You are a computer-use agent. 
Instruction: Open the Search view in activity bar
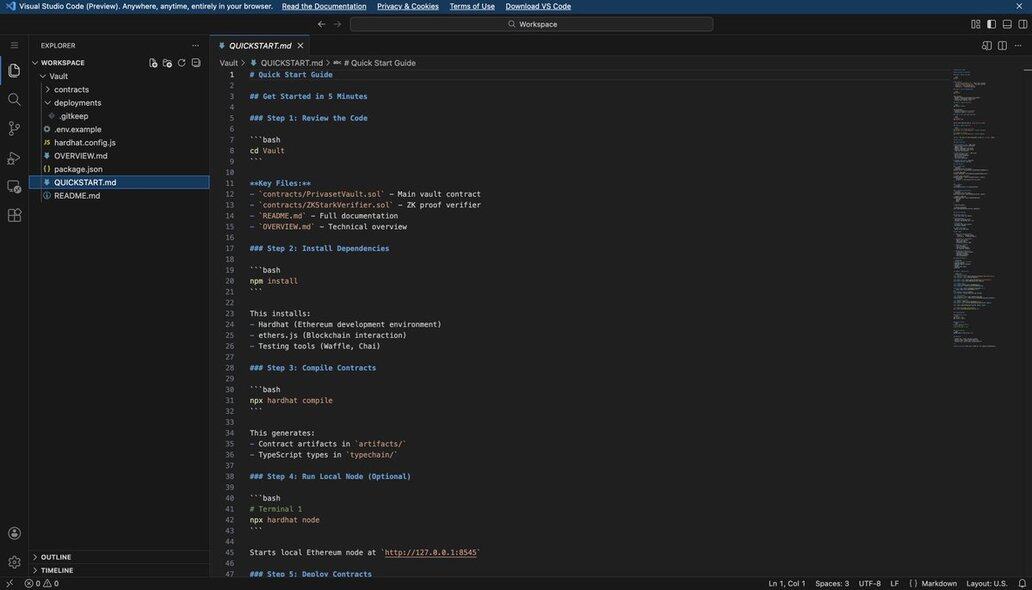[x=14, y=100]
